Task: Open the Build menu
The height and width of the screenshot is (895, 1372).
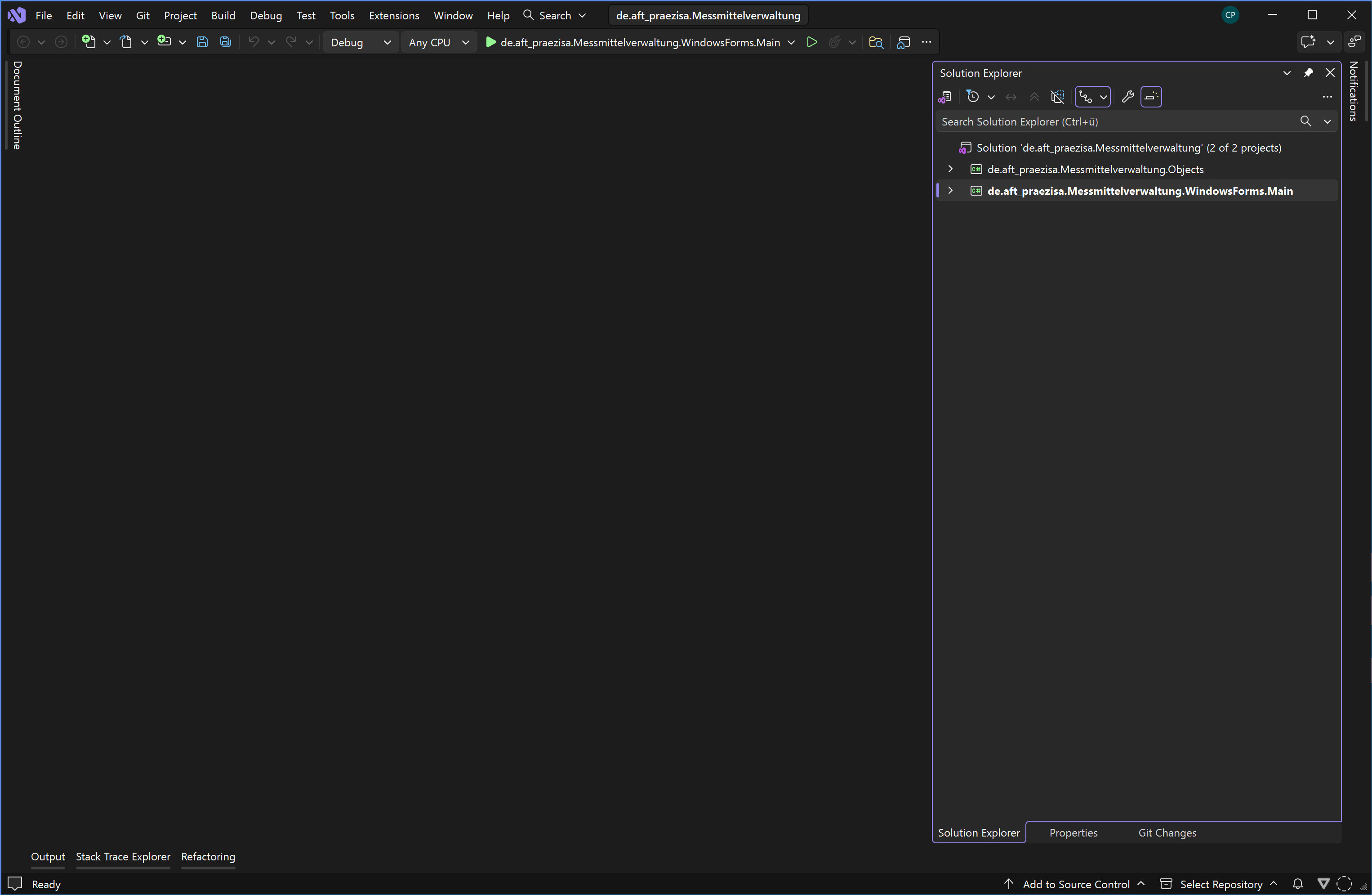Action: point(223,15)
